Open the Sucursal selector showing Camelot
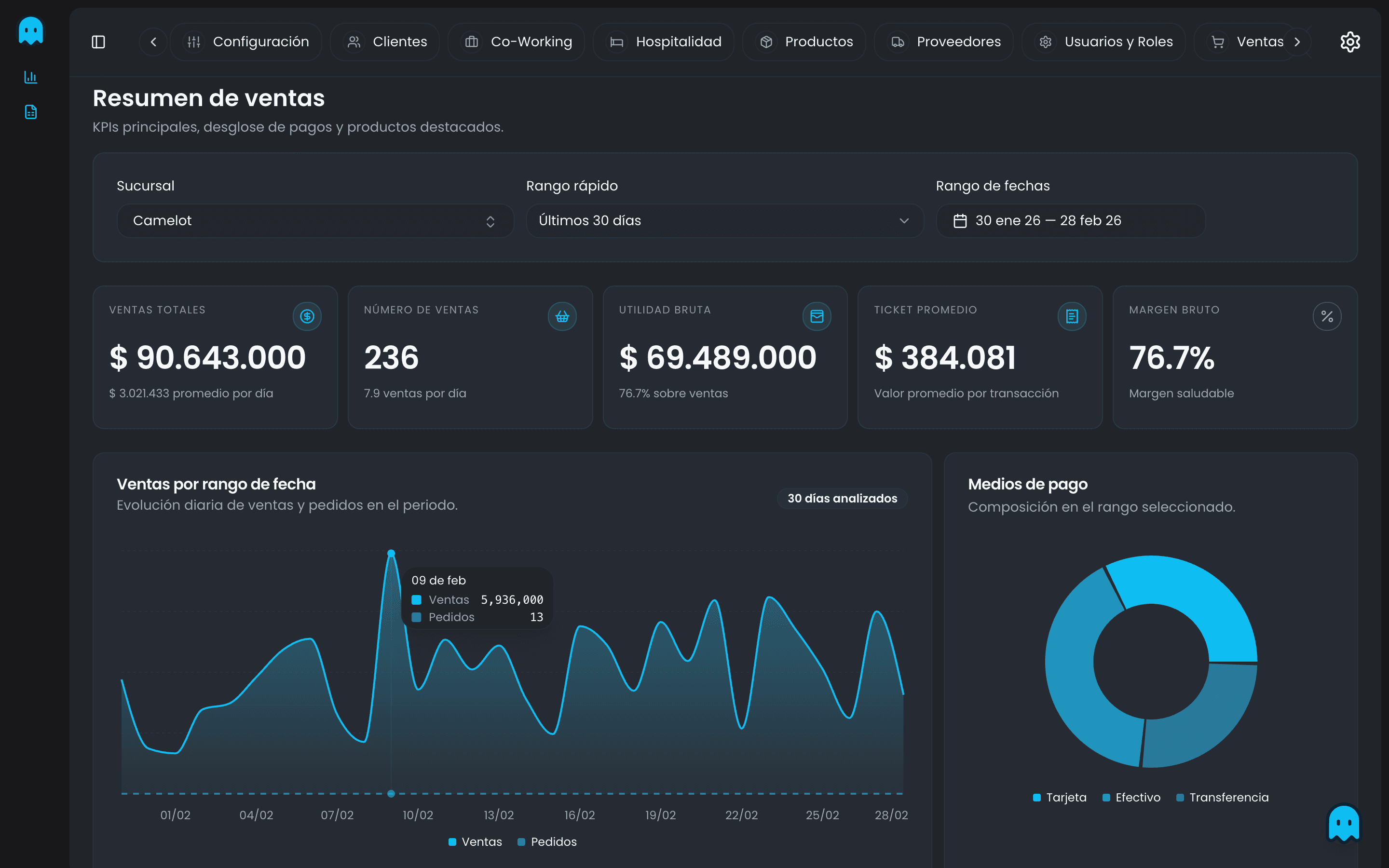Image resolution: width=1389 pixels, height=868 pixels. pyautogui.click(x=315, y=220)
